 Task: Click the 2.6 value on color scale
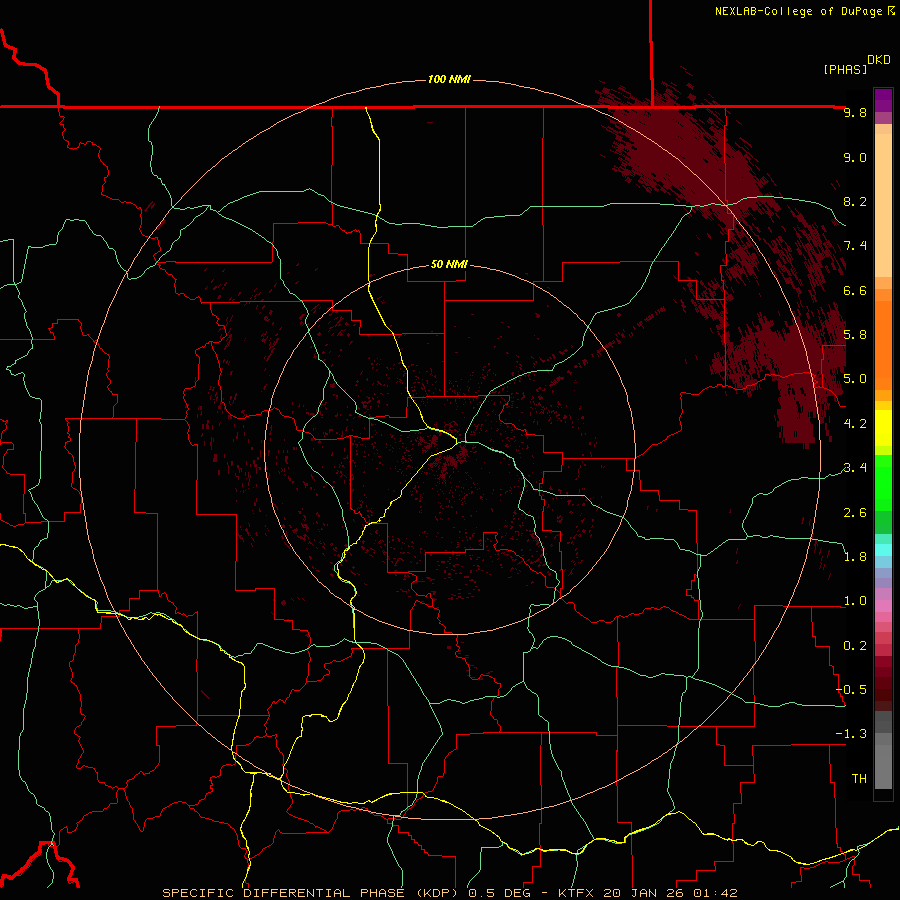855,513
